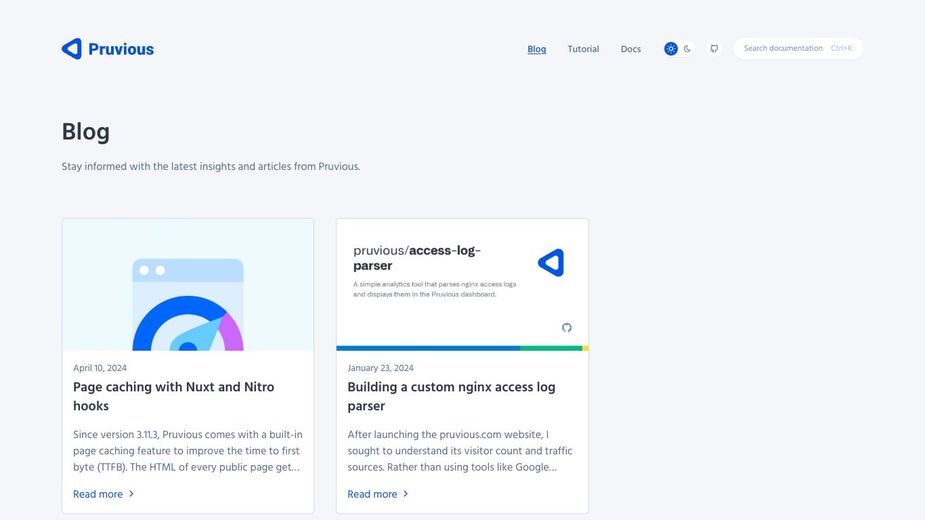Image resolution: width=925 pixels, height=520 pixels.
Task: Click Read more under nginx parser article
Action: (372, 494)
